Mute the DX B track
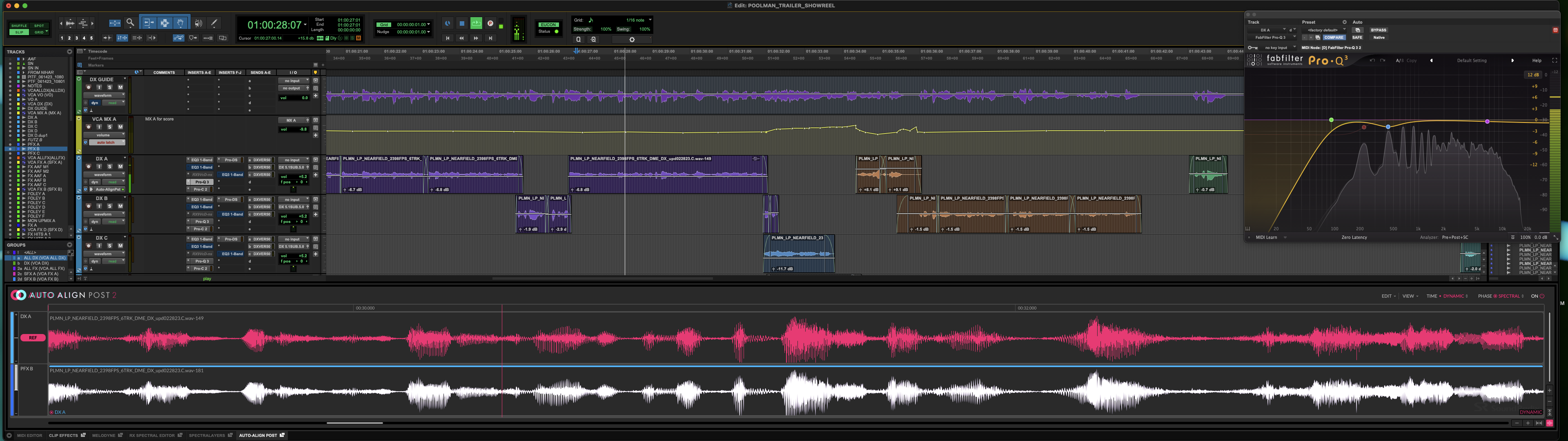 coord(120,206)
